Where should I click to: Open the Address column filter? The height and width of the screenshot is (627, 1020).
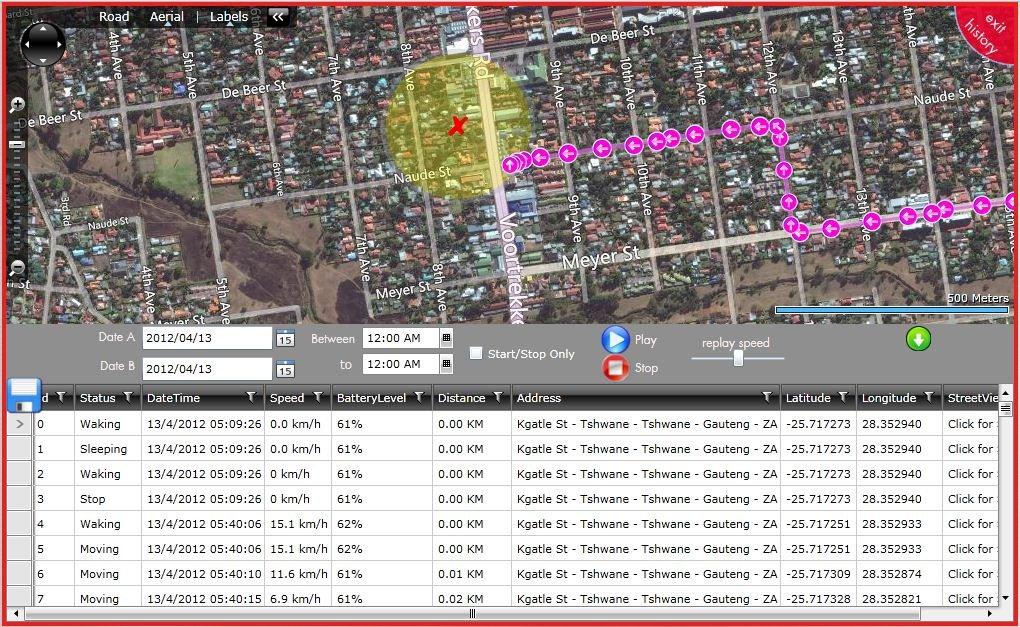coord(766,398)
